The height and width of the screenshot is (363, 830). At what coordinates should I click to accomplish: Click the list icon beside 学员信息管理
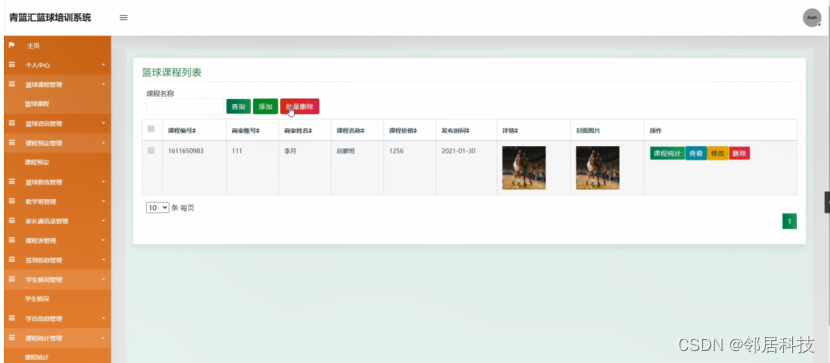click(x=12, y=318)
